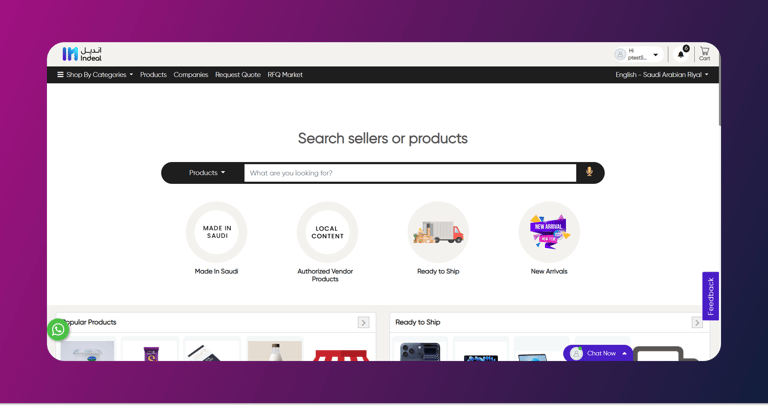
Task: Open Request Quote menu item
Action: click(x=238, y=75)
